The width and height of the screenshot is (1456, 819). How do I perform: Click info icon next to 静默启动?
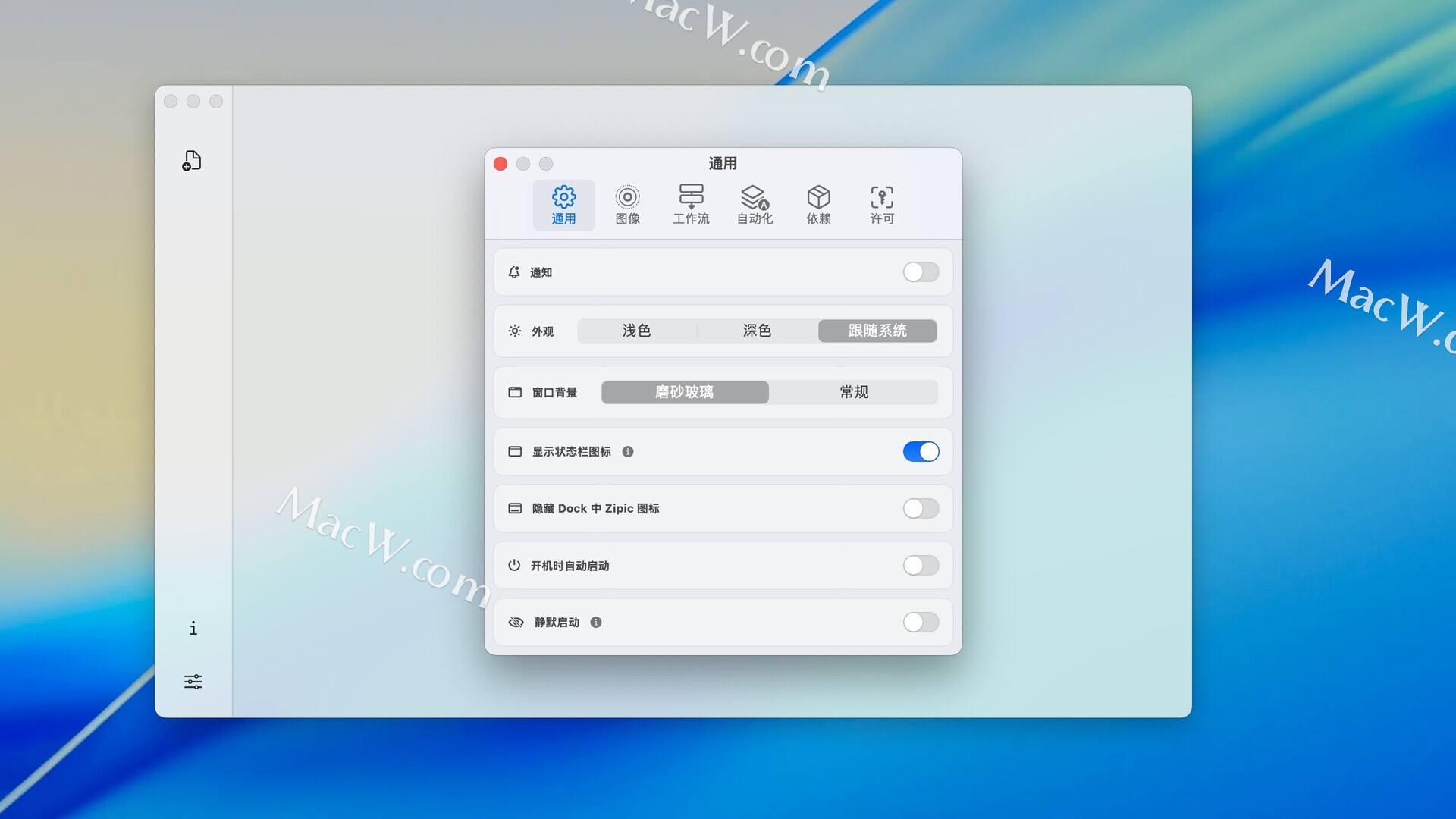pos(596,623)
